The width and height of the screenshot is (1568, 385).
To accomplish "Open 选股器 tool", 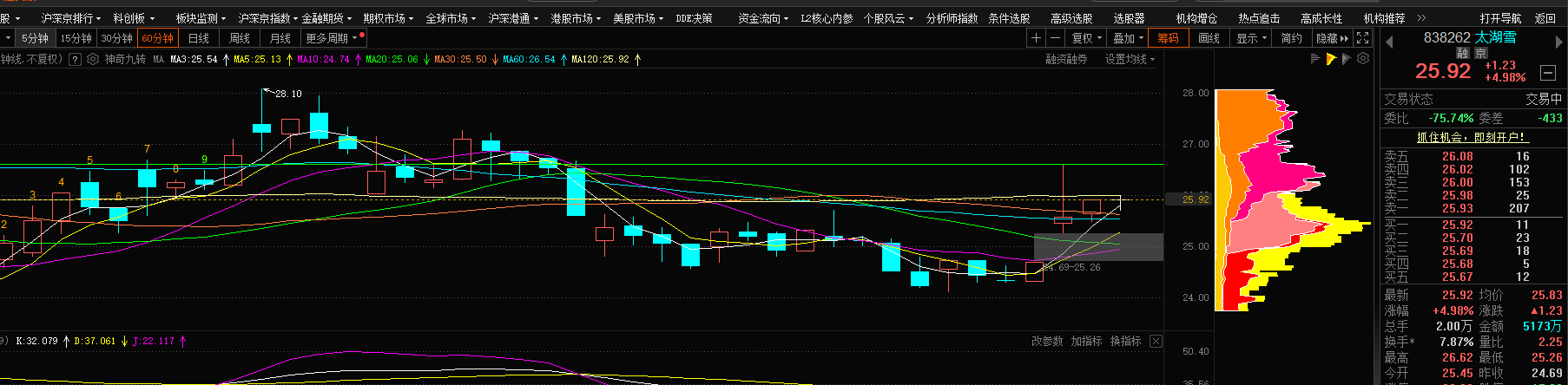I will coord(1129,17).
